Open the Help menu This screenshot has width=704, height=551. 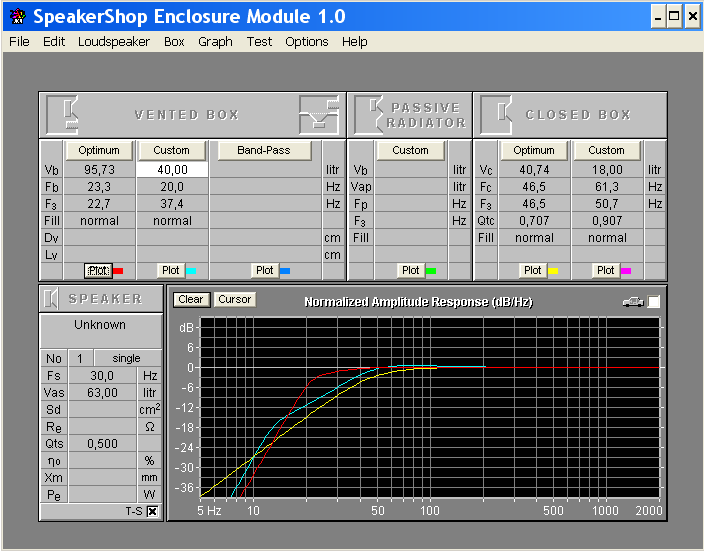tap(355, 42)
